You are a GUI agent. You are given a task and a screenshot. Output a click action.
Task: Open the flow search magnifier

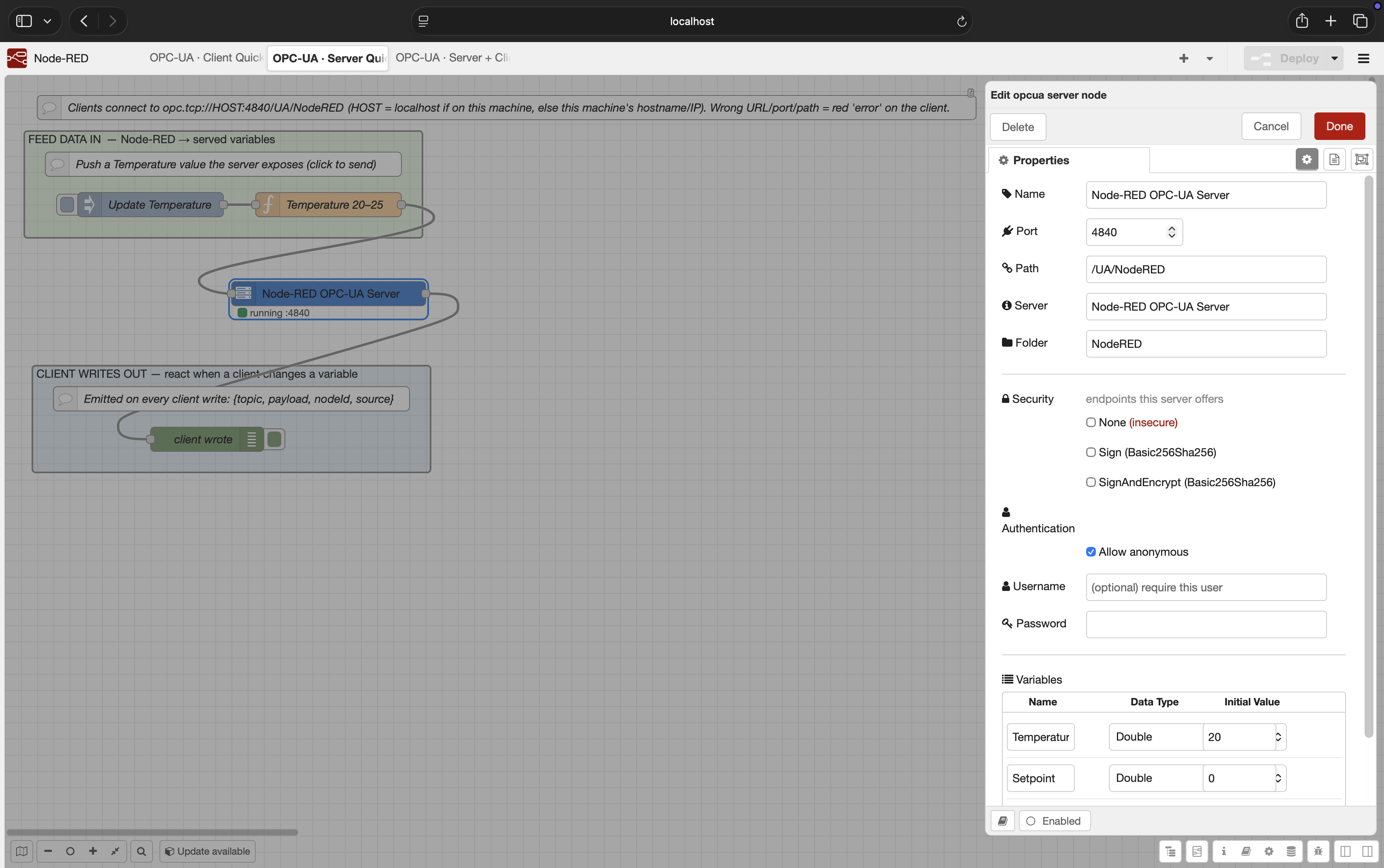141,851
